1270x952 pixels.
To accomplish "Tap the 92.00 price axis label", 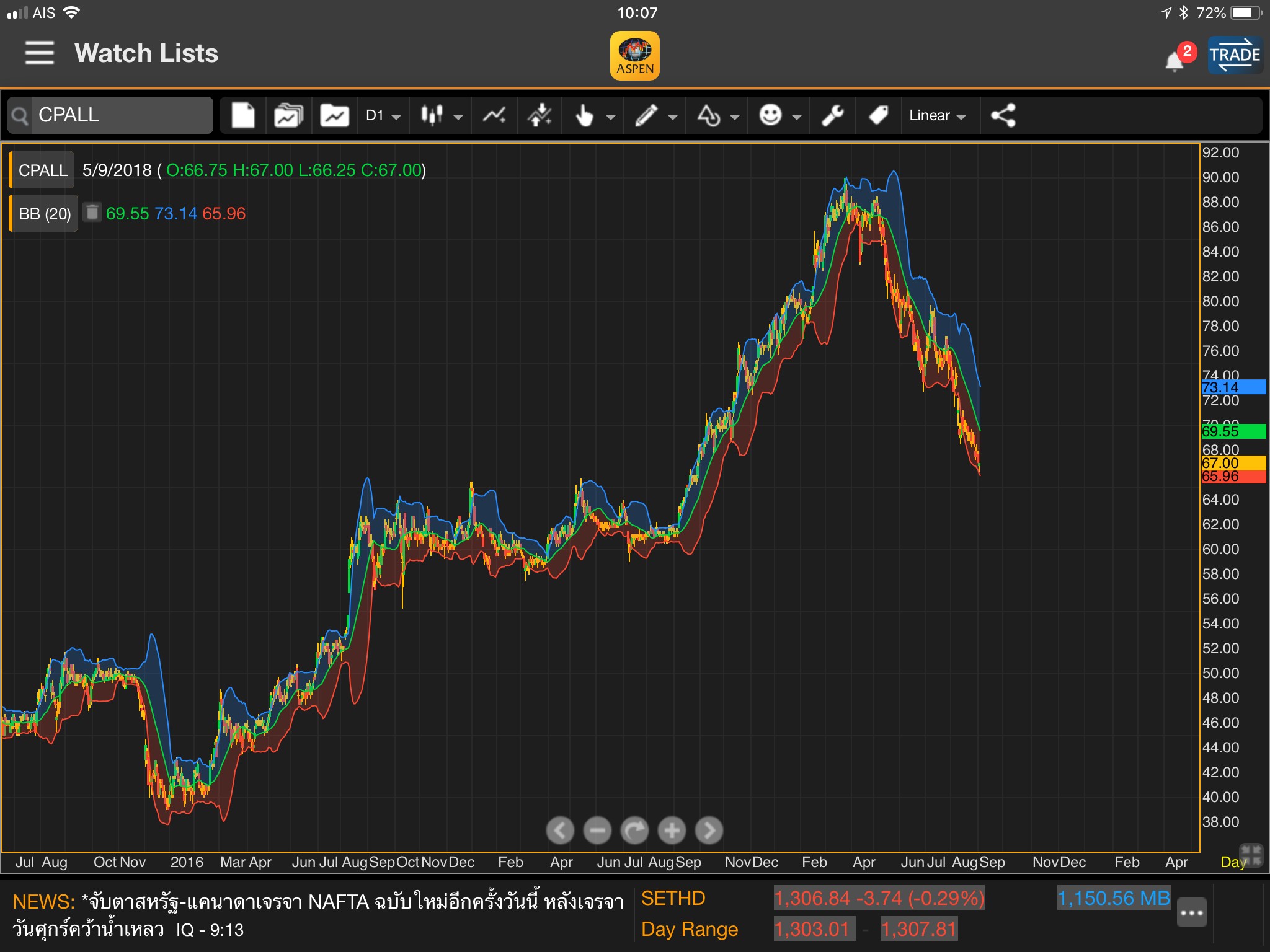I will click(x=1220, y=152).
